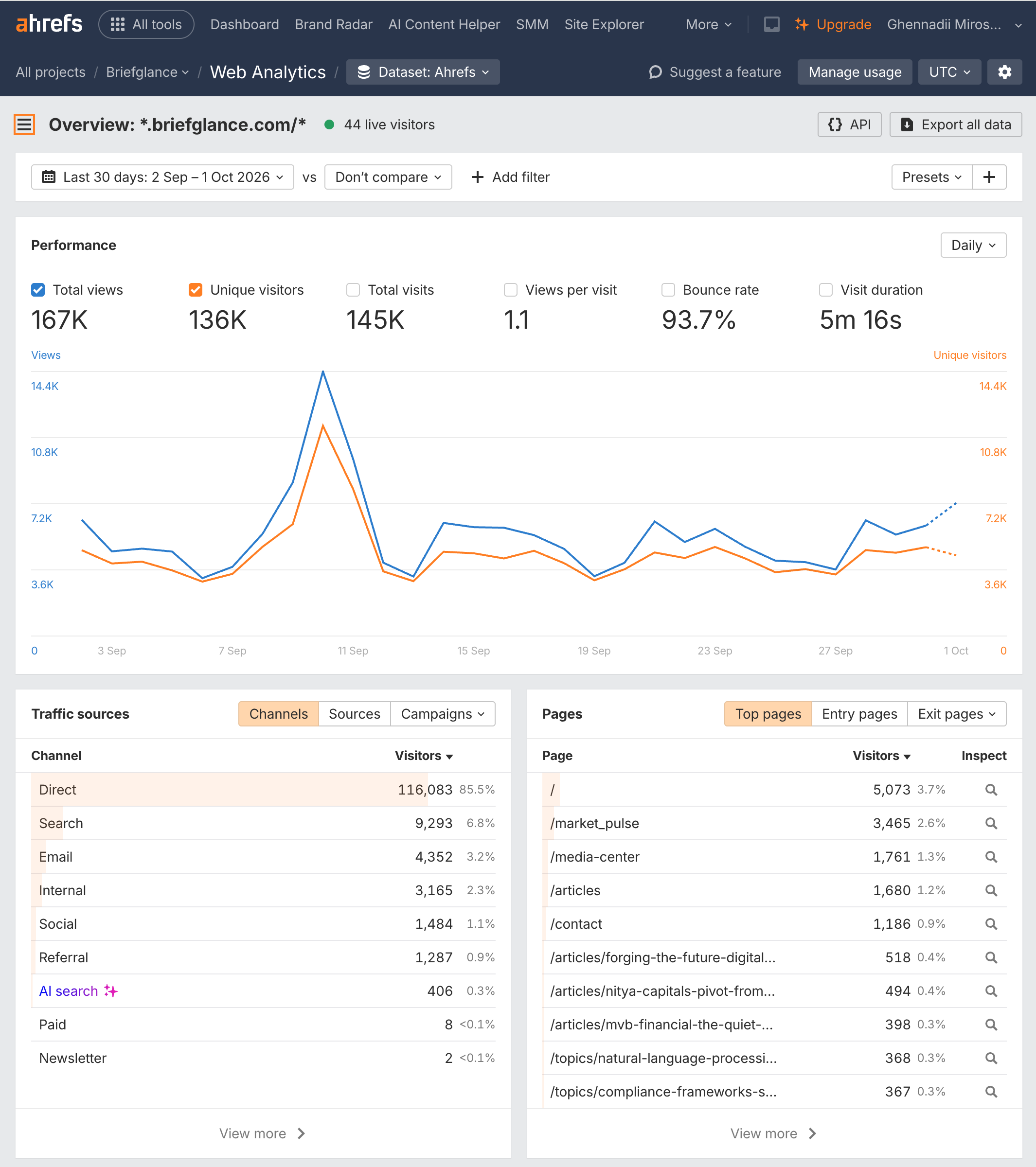Sort by the Channel Visitors column header
Viewport: 1036px width, 1167px height.
424,755
